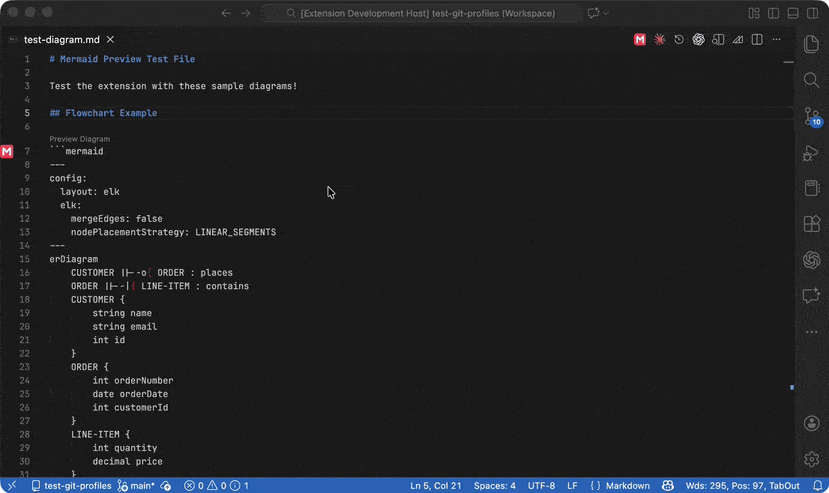Click the blue marker in the overview ruler
This screenshot has height=493, width=829.
[x=791, y=388]
